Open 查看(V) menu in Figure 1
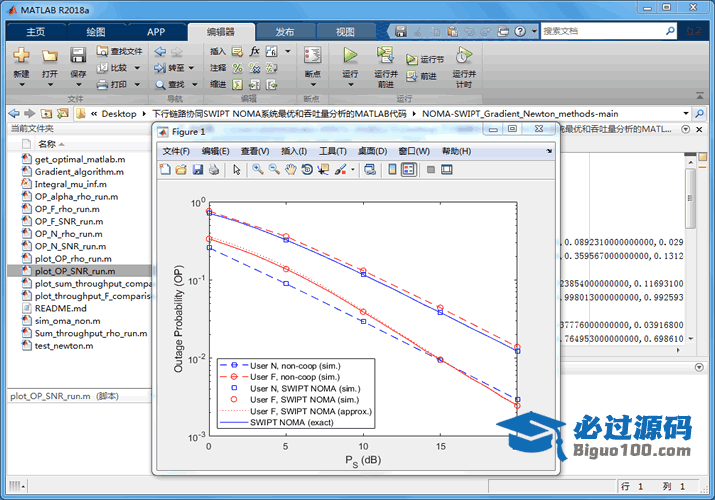The height and width of the screenshot is (500, 715). pyautogui.click(x=255, y=151)
